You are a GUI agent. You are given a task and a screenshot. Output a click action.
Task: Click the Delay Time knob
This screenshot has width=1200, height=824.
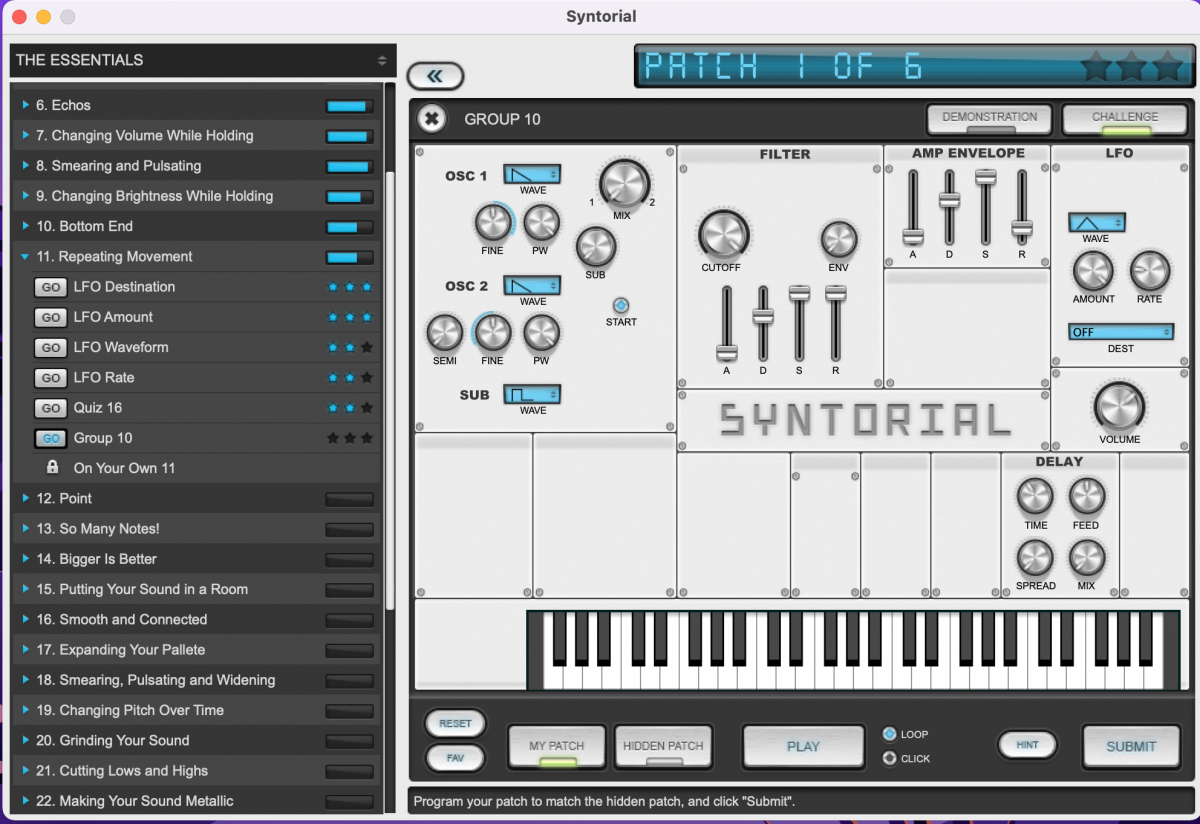(1035, 497)
